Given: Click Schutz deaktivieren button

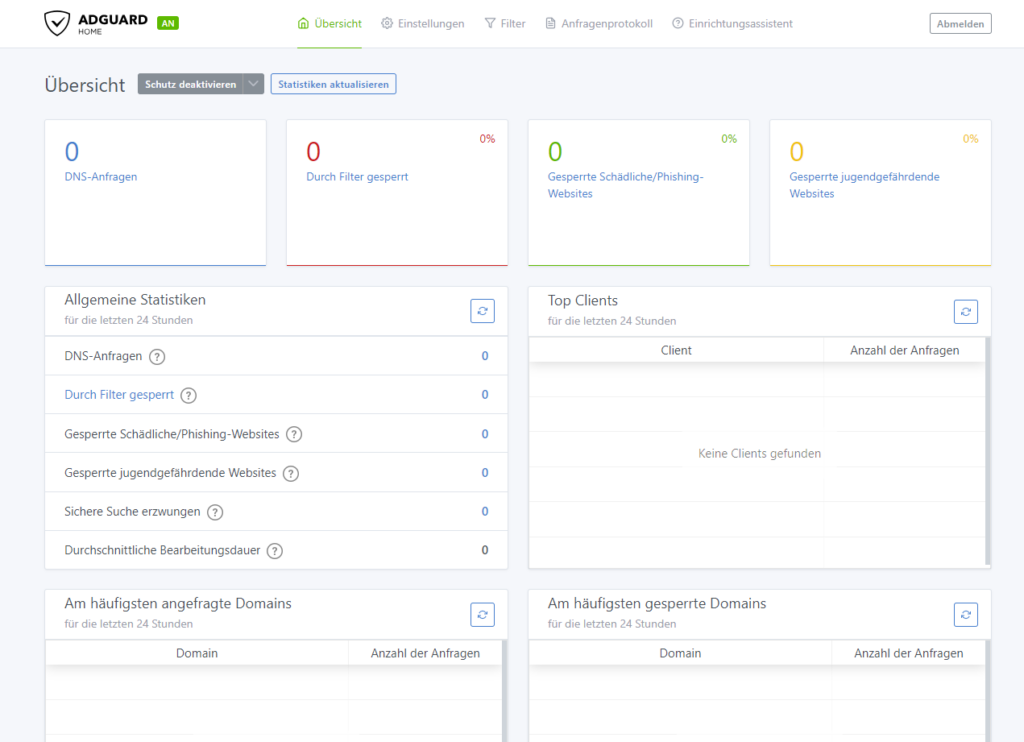Looking at the screenshot, I should (x=191, y=84).
